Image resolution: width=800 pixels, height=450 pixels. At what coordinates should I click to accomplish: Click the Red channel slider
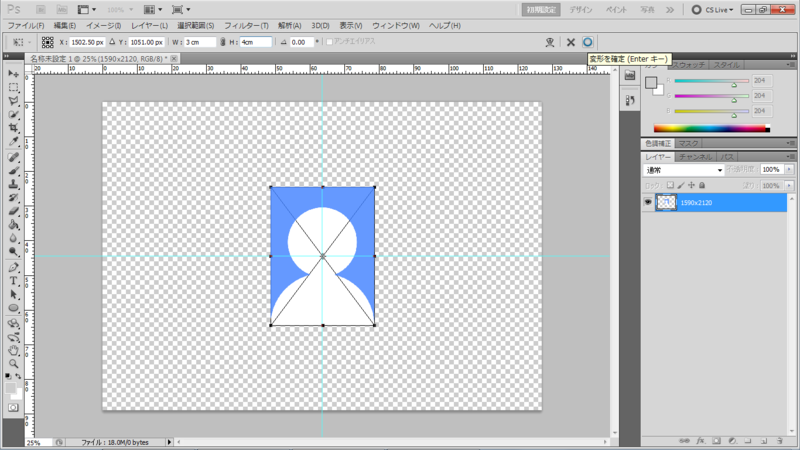pos(711,81)
